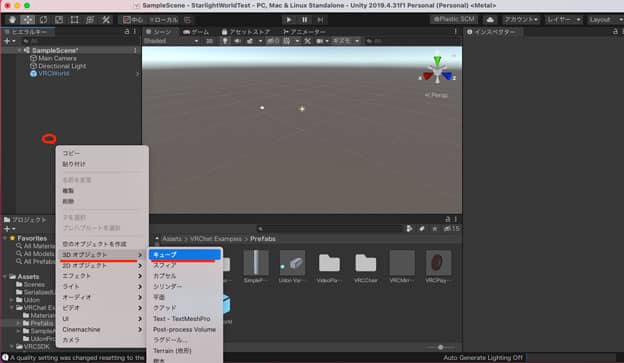Image resolution: width=624 pixels, height=363 pixels.
Task: Select the Hand tool in toolbar
Action: (12, 20)
